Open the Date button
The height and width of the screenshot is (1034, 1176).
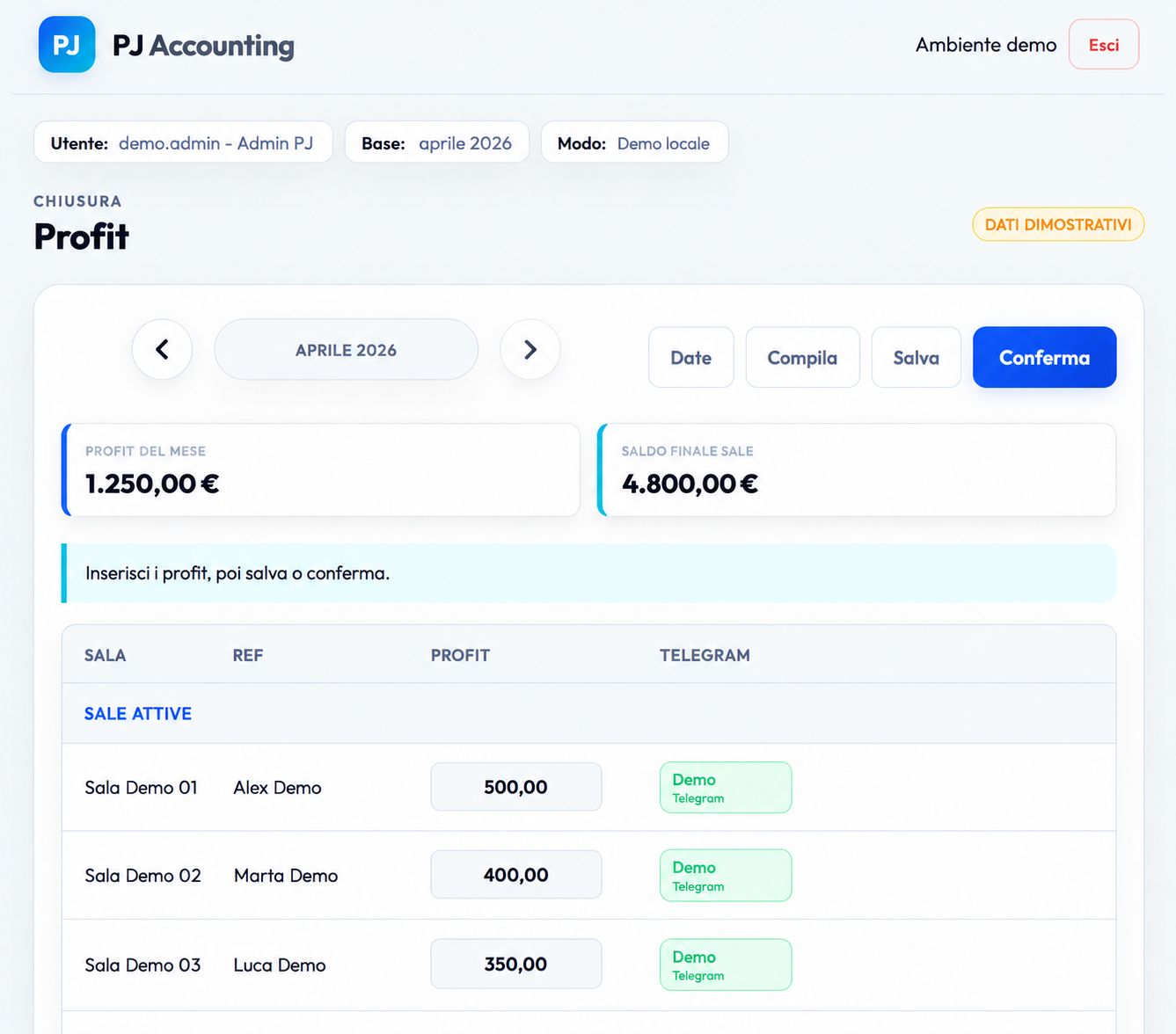691,358
